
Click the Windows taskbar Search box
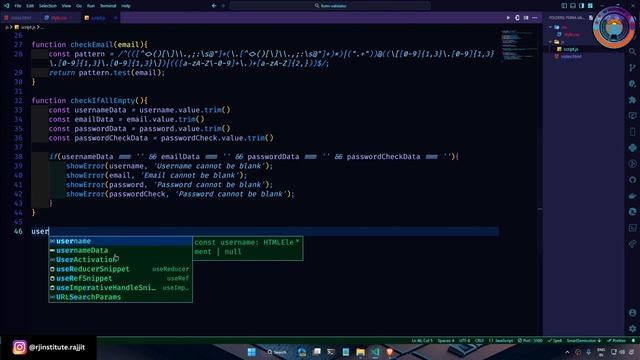[x=277, y=352]
